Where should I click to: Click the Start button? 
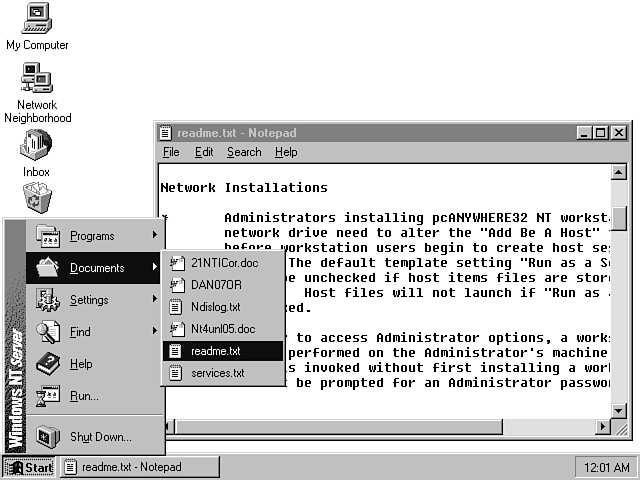(x=29, y=467)
